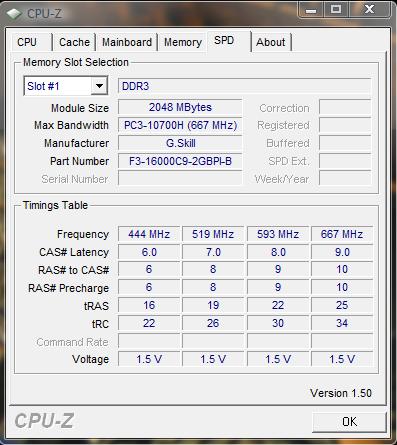Click the Memory Slot Selection group label
Screen dimensions: 397x445
[76, 62]
